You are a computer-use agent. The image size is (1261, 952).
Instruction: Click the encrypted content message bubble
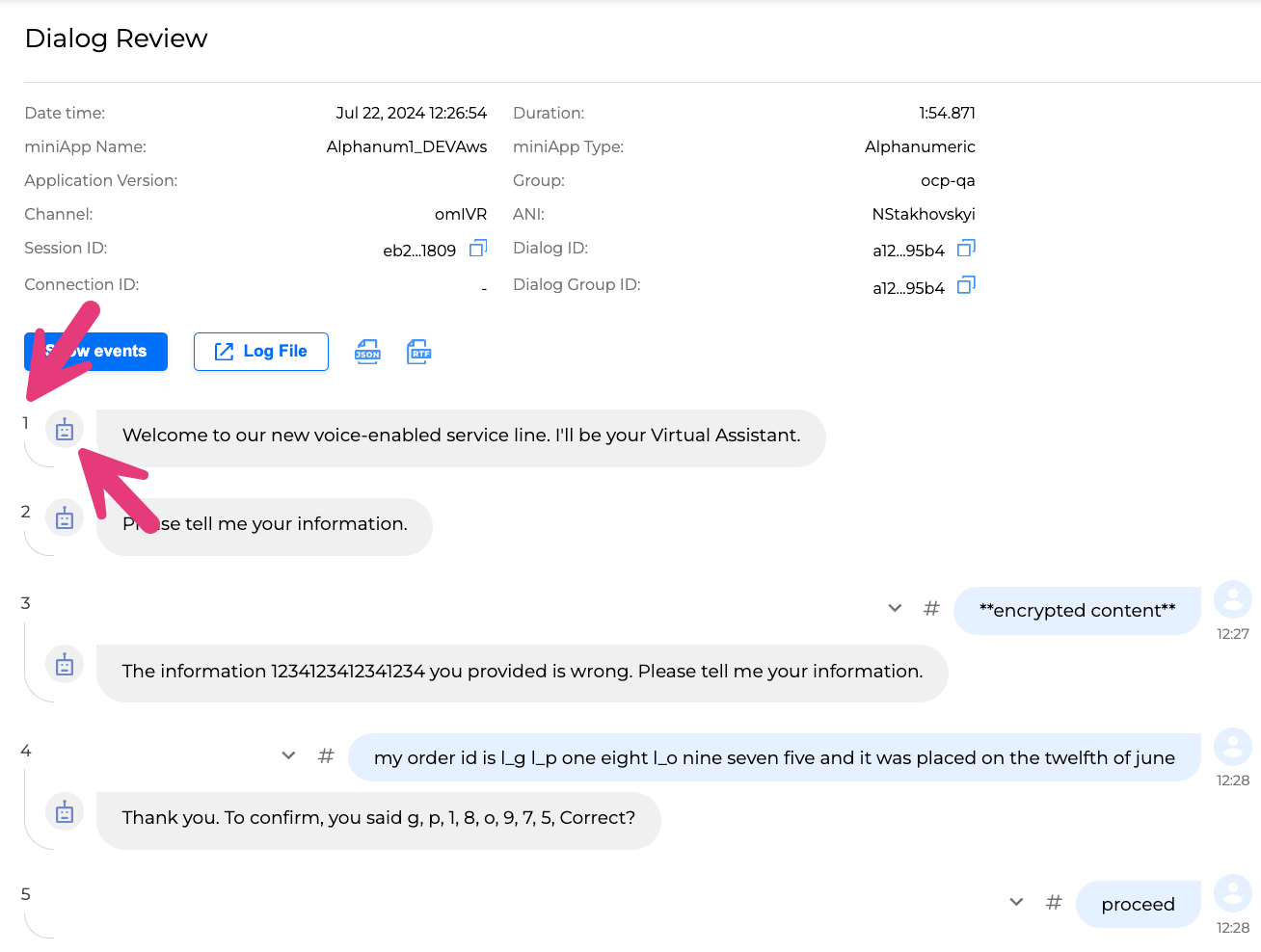tap(1077, 610)
